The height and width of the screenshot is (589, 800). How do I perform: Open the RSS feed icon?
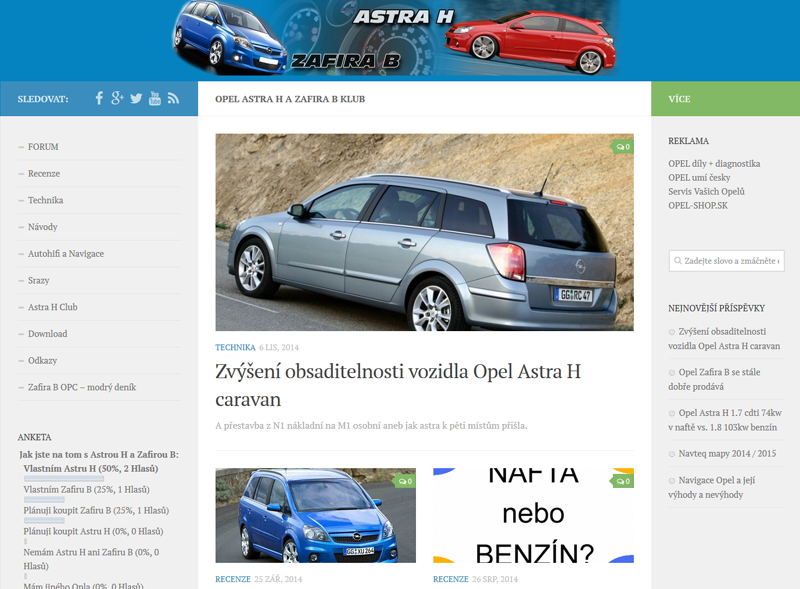point(173,99)
